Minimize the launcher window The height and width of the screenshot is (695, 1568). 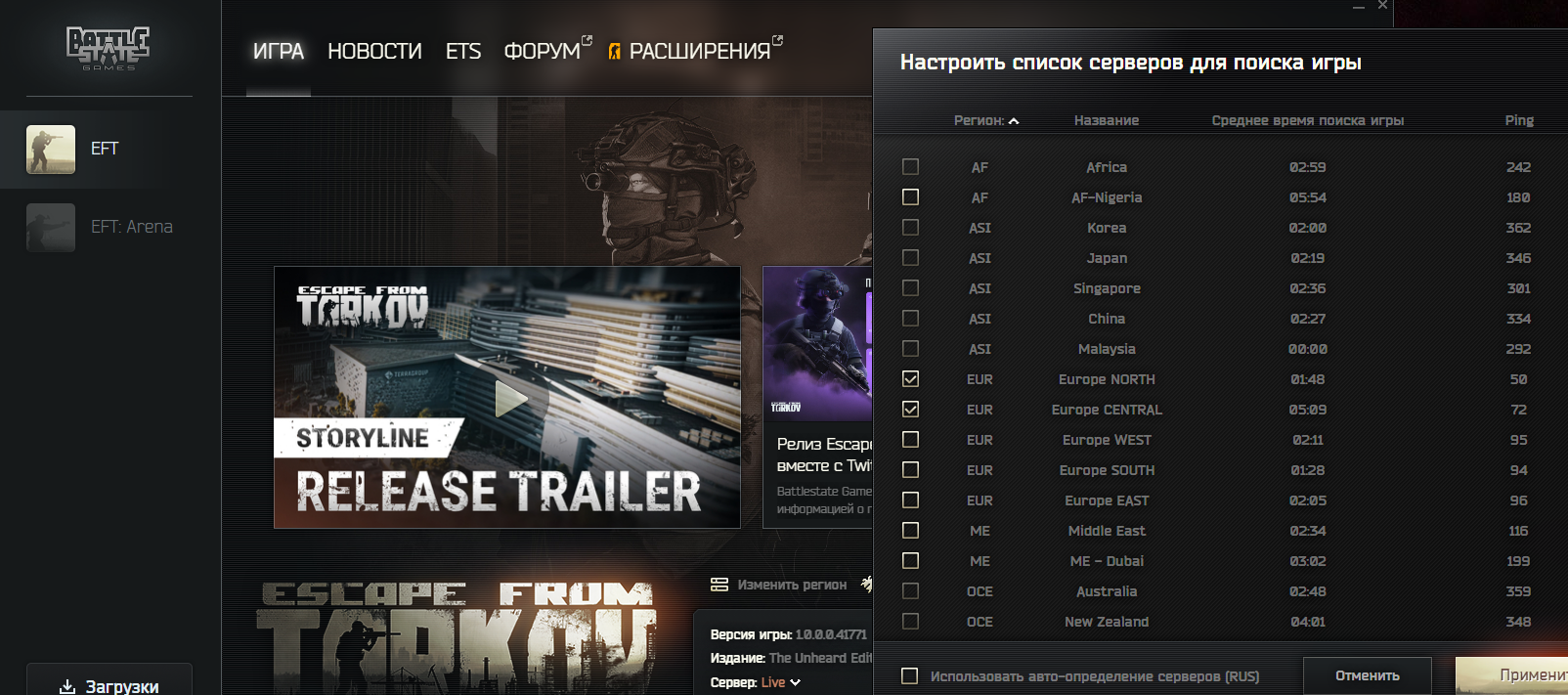point(1358,7)
